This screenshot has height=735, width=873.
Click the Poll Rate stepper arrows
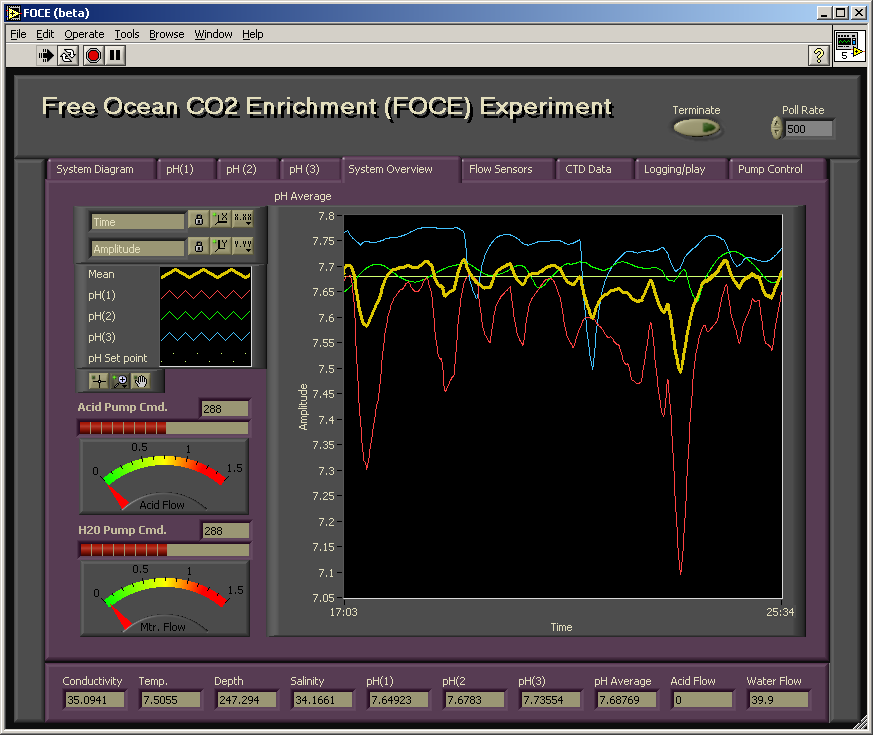(777, 128)
